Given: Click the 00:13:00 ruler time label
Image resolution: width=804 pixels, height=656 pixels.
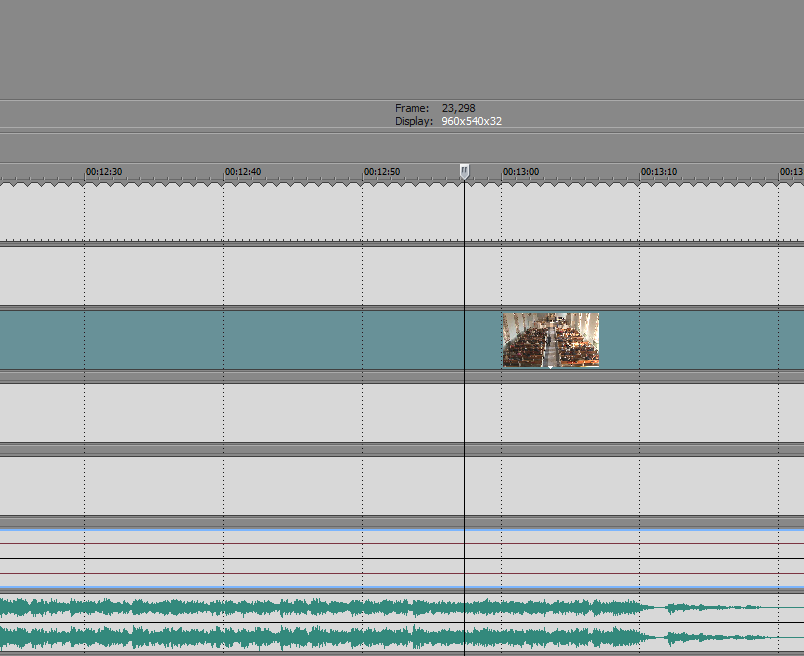Looking at the screenshot, I should tap(521, 172).
